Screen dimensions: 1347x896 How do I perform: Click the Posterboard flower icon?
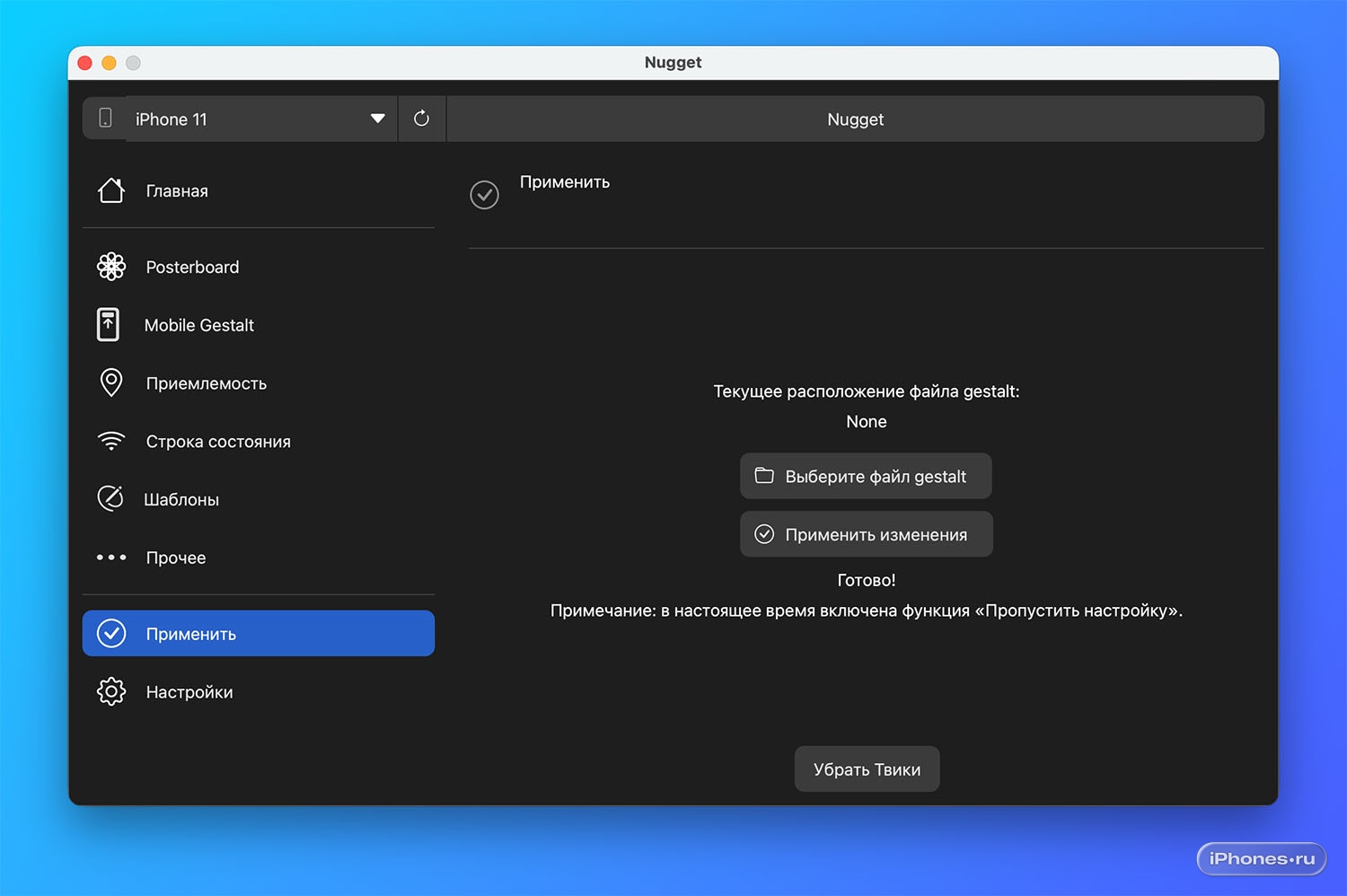[111, 267]
